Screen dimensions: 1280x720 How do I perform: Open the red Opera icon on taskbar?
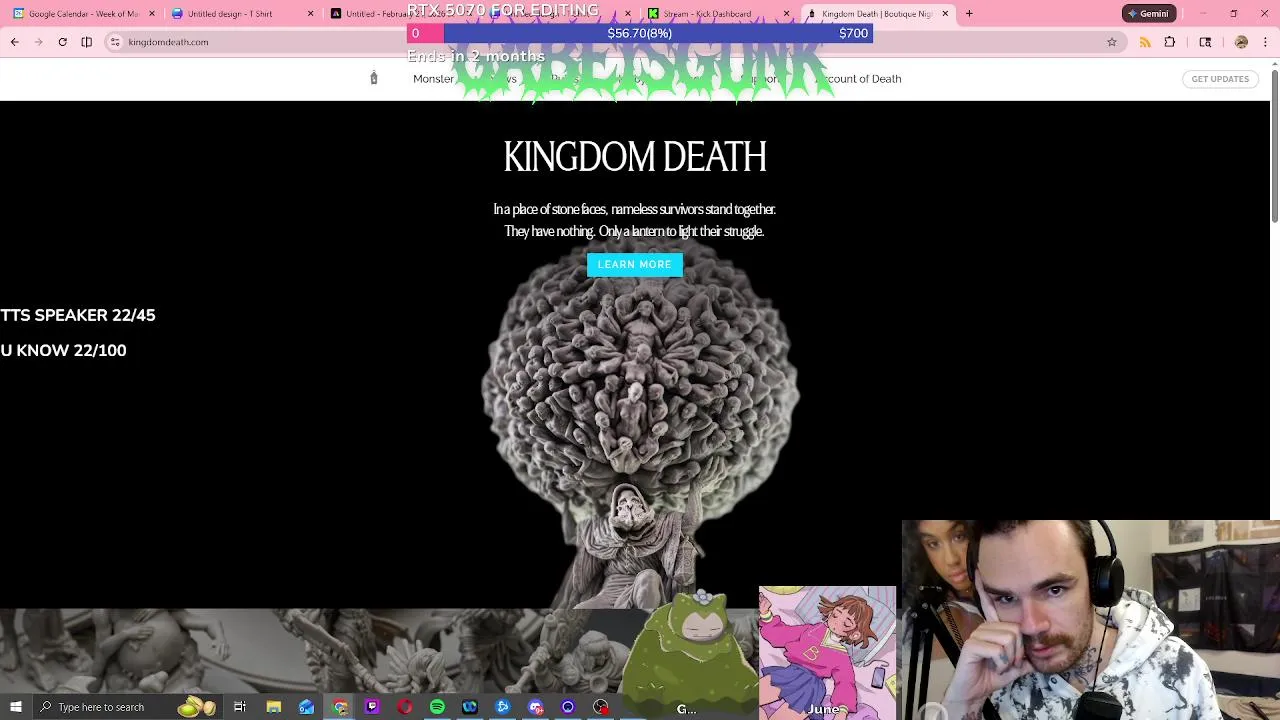[x=405, y=707]
